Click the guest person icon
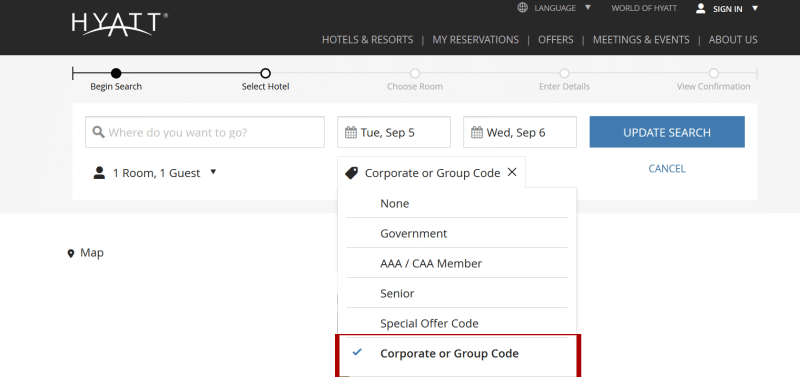Viewport: 800px width, 377px height. click(x=99, y=173)
